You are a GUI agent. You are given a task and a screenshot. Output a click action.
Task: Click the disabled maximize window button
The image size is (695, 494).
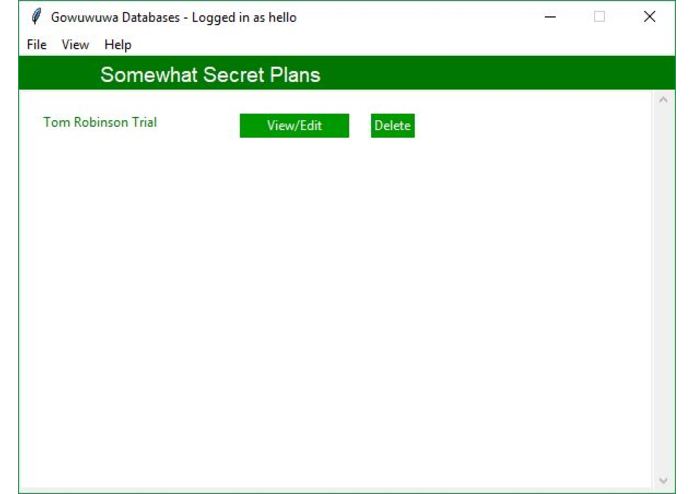[599, 17]
